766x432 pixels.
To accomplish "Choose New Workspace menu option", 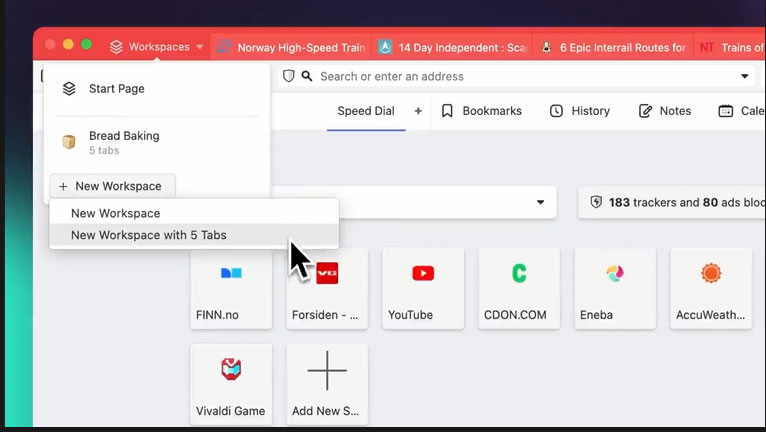I will point(194,213).
